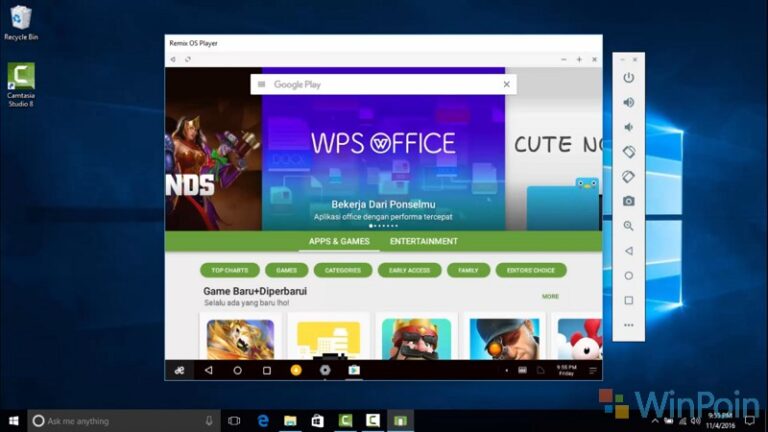Open Top Charts category

pos(230,270)
